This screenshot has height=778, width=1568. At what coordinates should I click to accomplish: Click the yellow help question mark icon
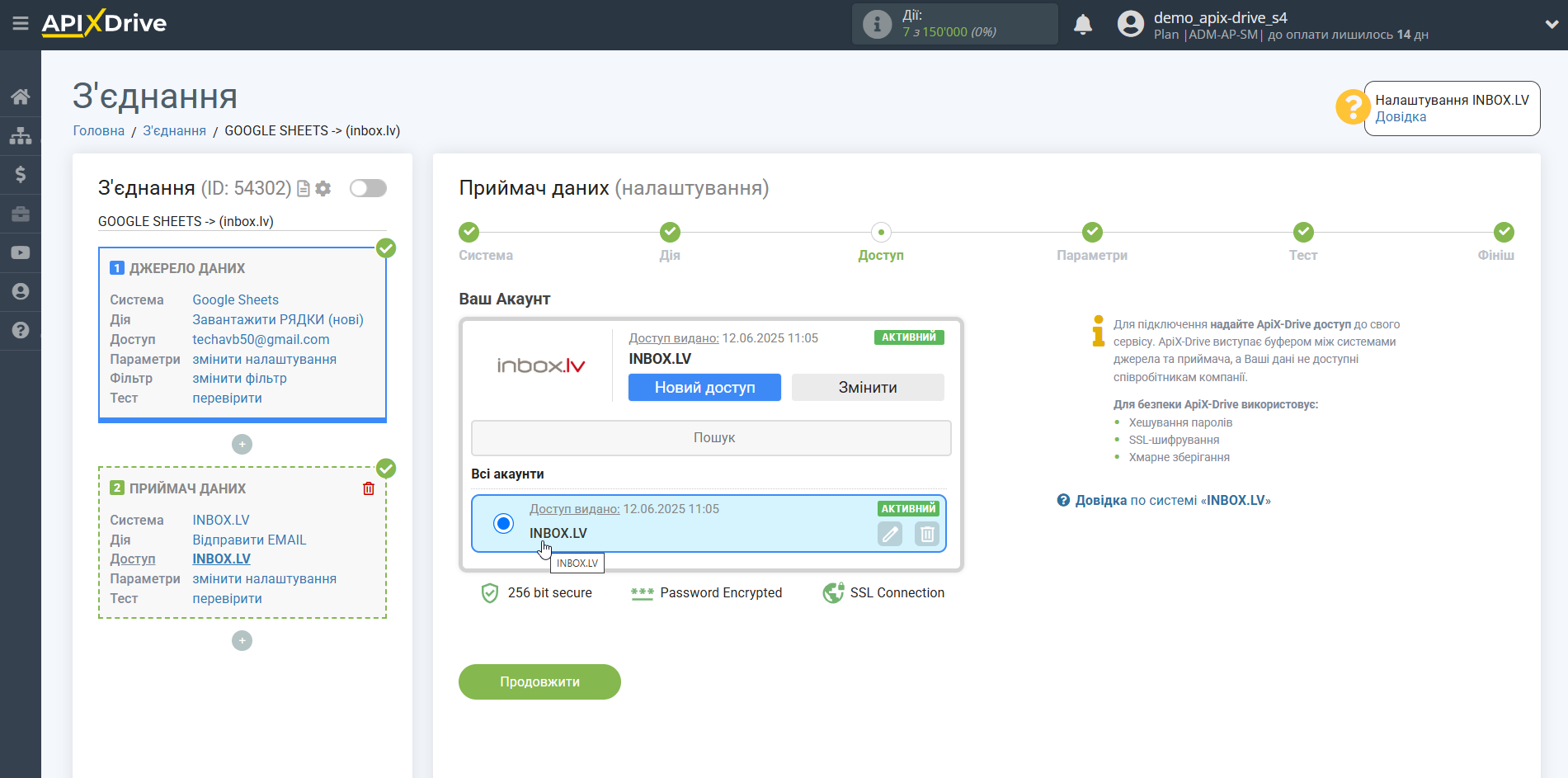pos(1353,107)
